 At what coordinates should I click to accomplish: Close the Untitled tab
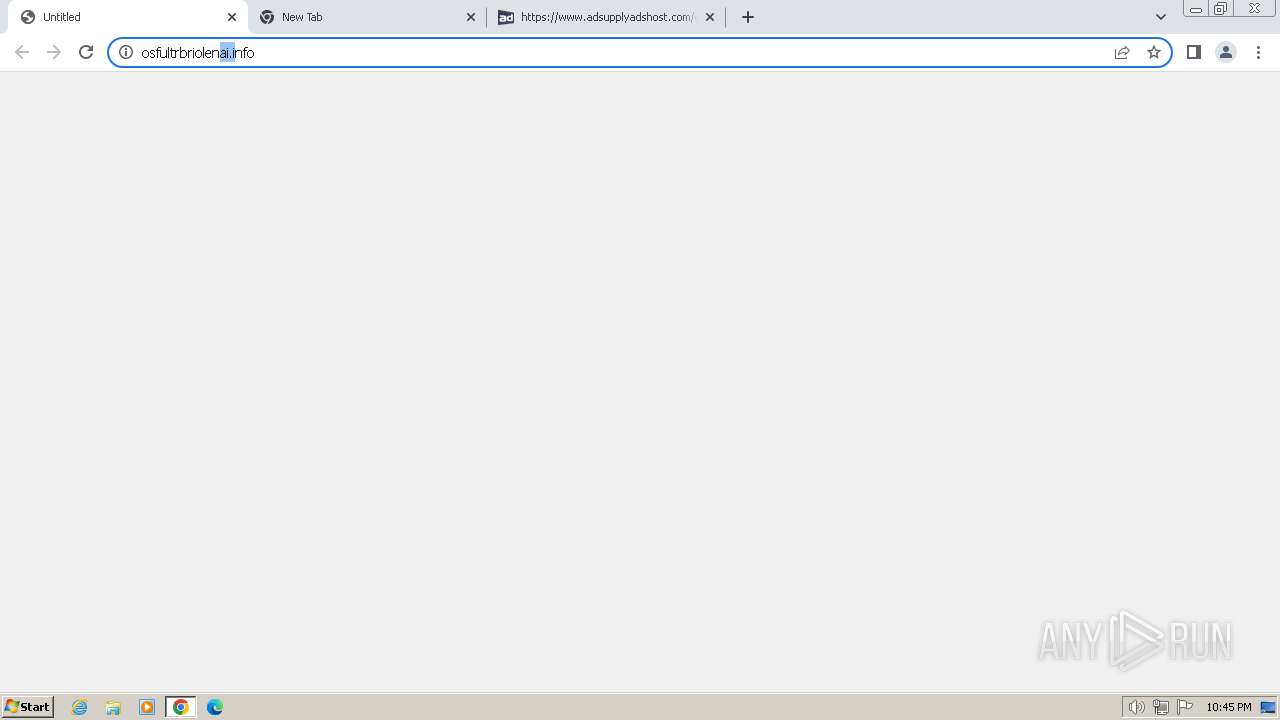click(x=232, y=17)
